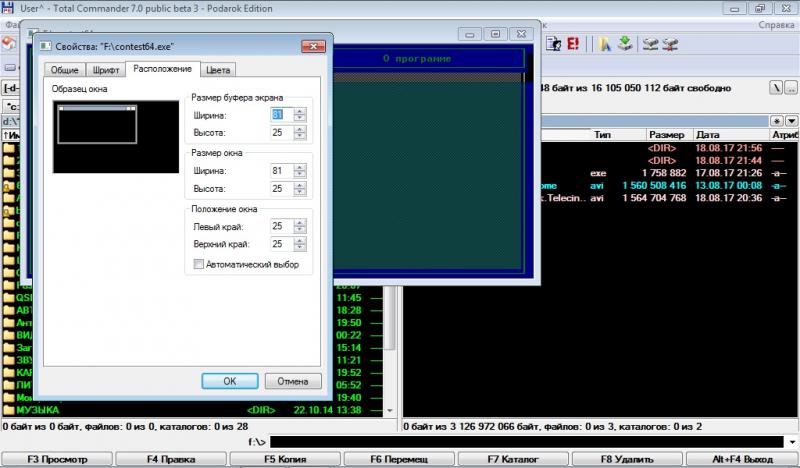Click the folder with letter A toolbar icon
This screenshot has width=800, height=468.
(x=605, y=44)
